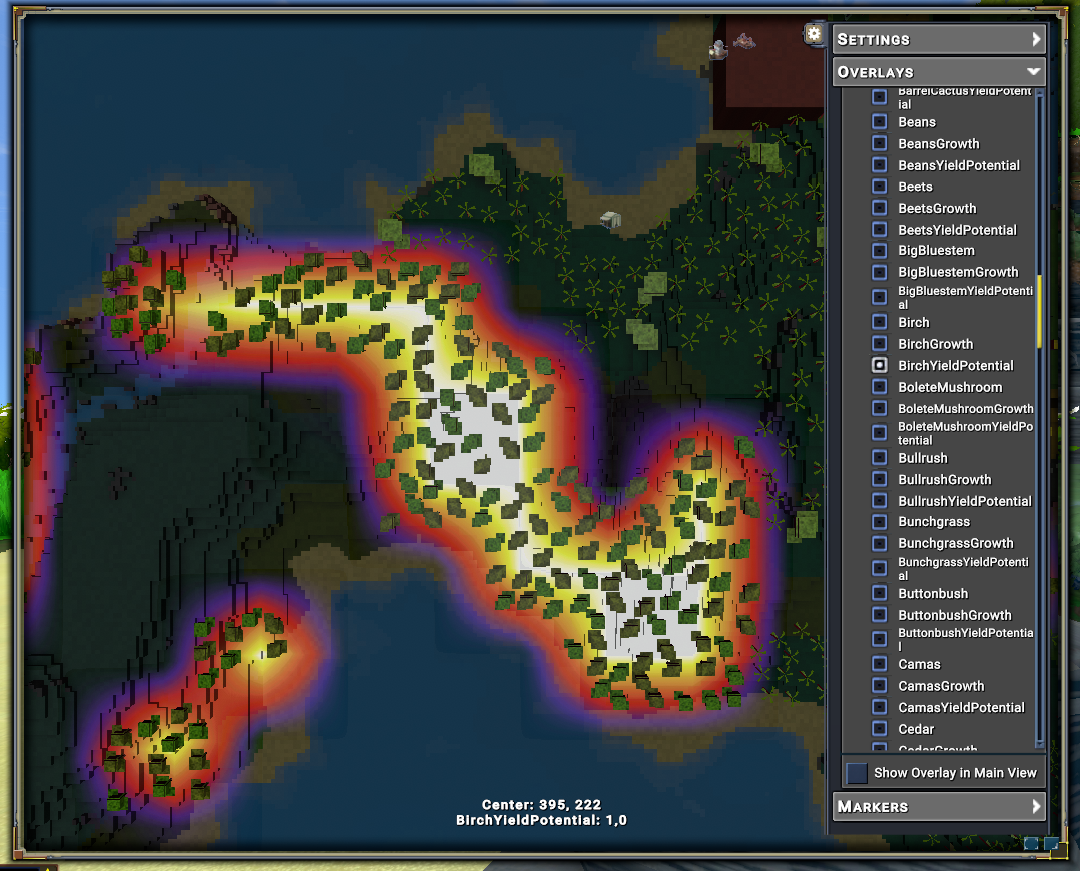Viewport: 1080px width, 871px height.
Task: Select the BirchGrowth overlay radio button
Action: tap(880, 344)
